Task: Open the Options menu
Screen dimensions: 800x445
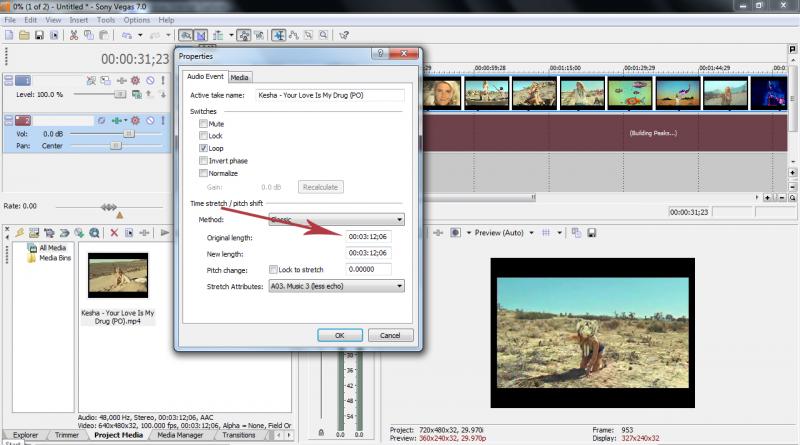Action: click(136, 20)
